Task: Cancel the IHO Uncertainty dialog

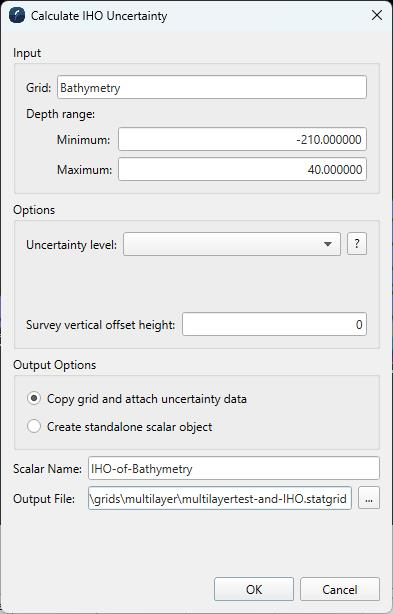Action: click(339, 589)
